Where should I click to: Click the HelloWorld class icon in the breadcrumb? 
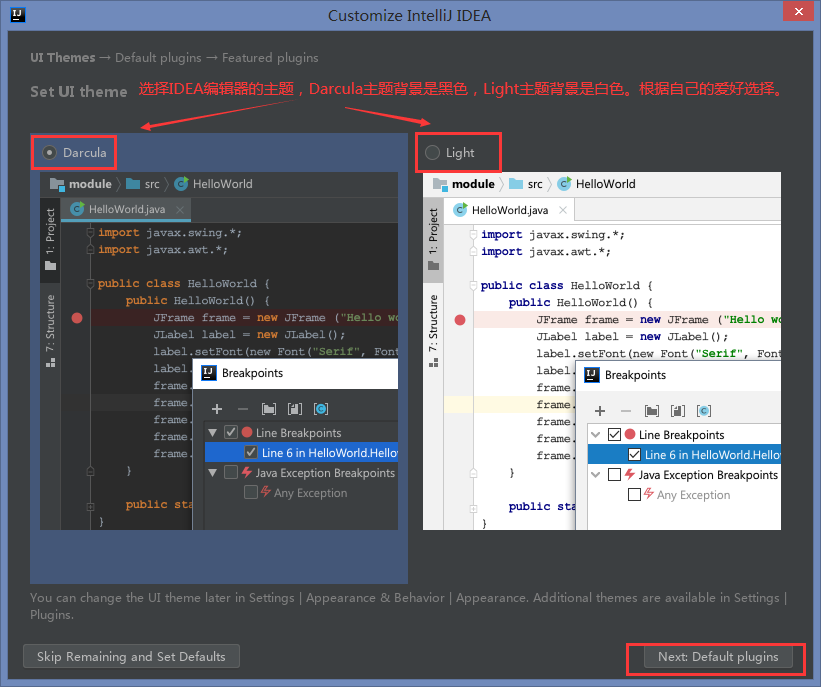click(x=181, y=184)
